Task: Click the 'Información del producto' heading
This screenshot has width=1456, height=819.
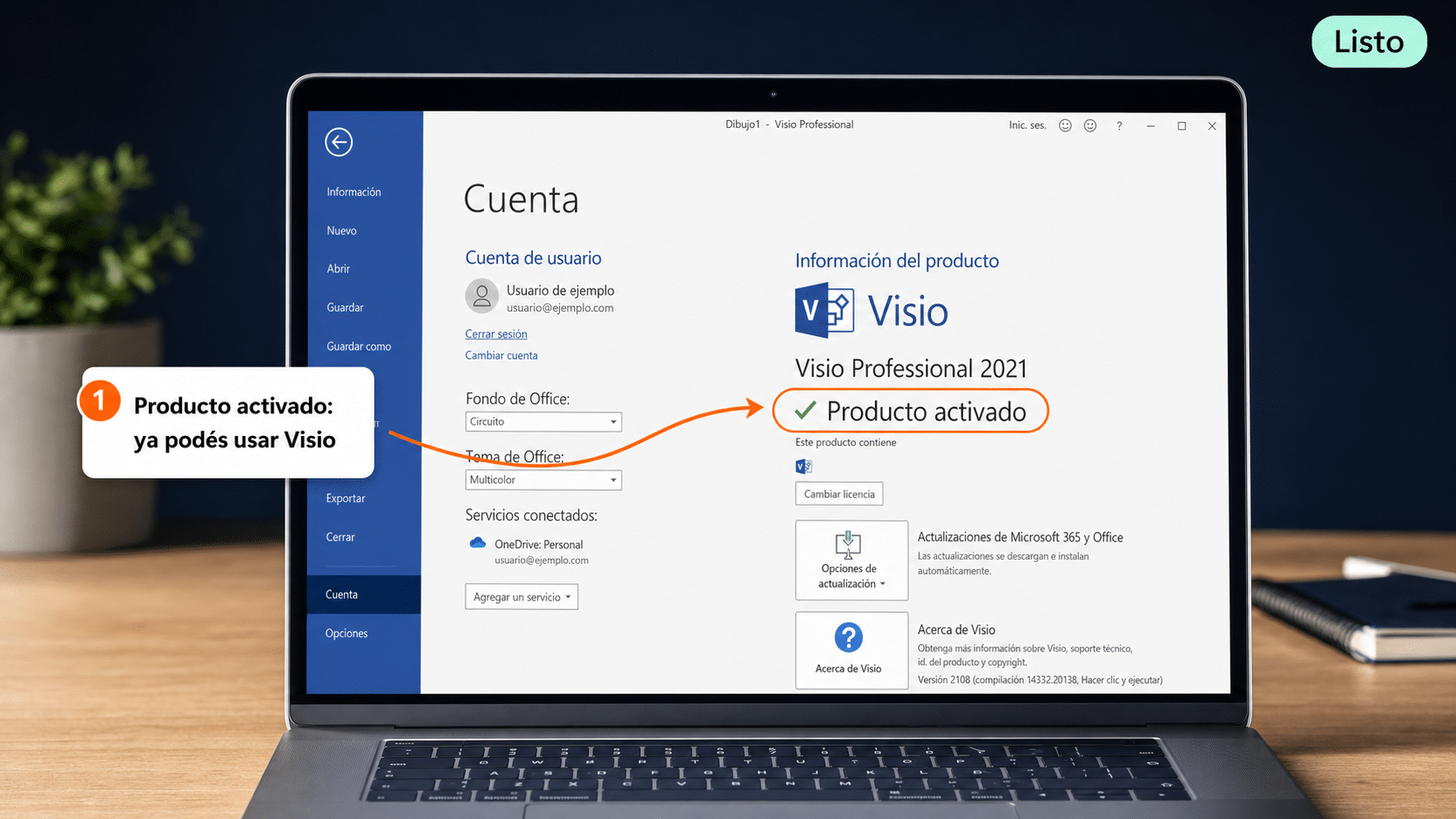Action: click(897, 260)
